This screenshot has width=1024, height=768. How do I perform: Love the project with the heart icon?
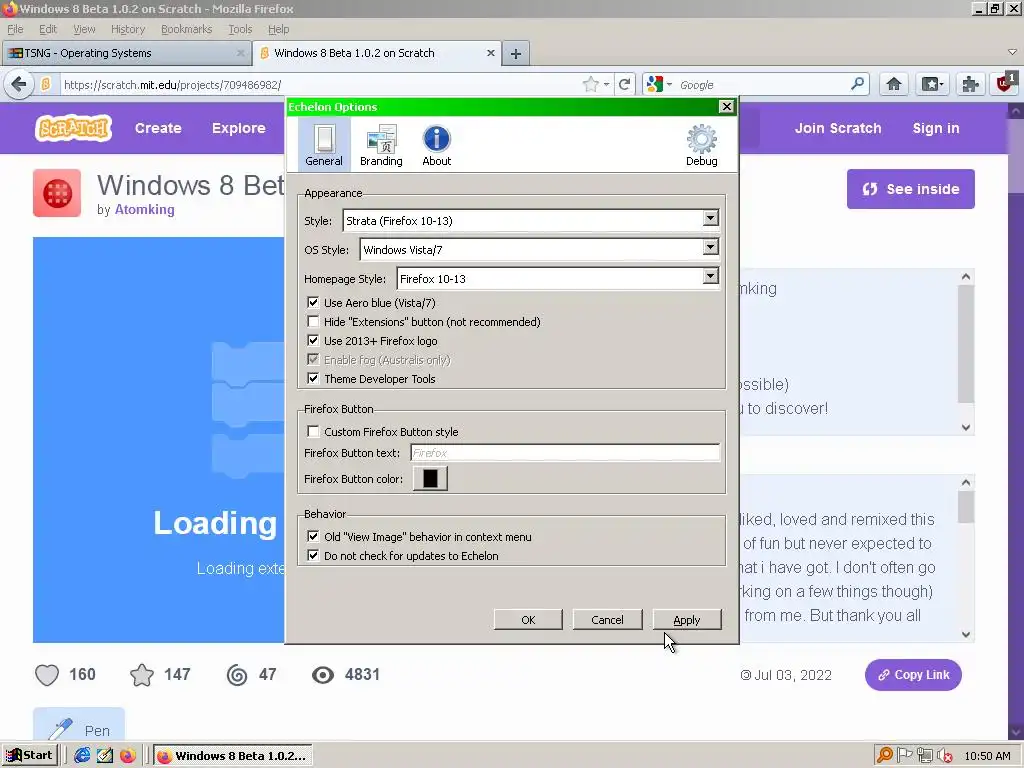[x=47, y=675]
